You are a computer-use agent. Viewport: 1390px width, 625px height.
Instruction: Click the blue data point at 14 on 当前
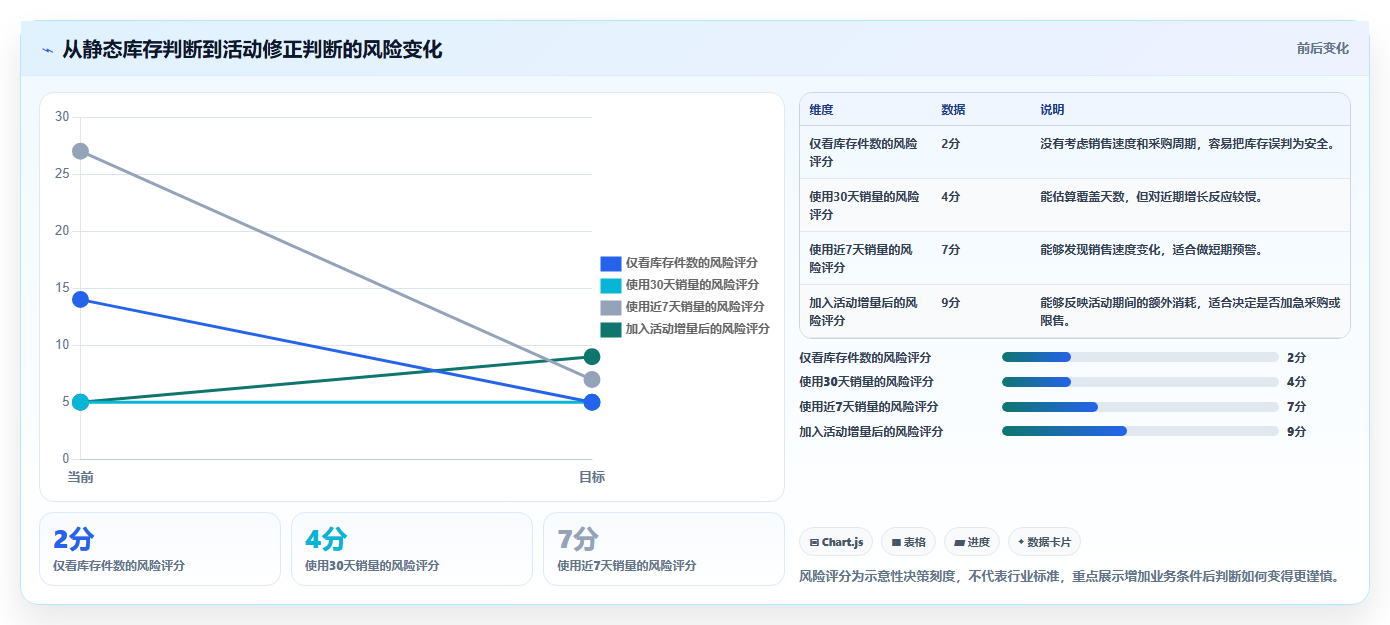point(80,299)
